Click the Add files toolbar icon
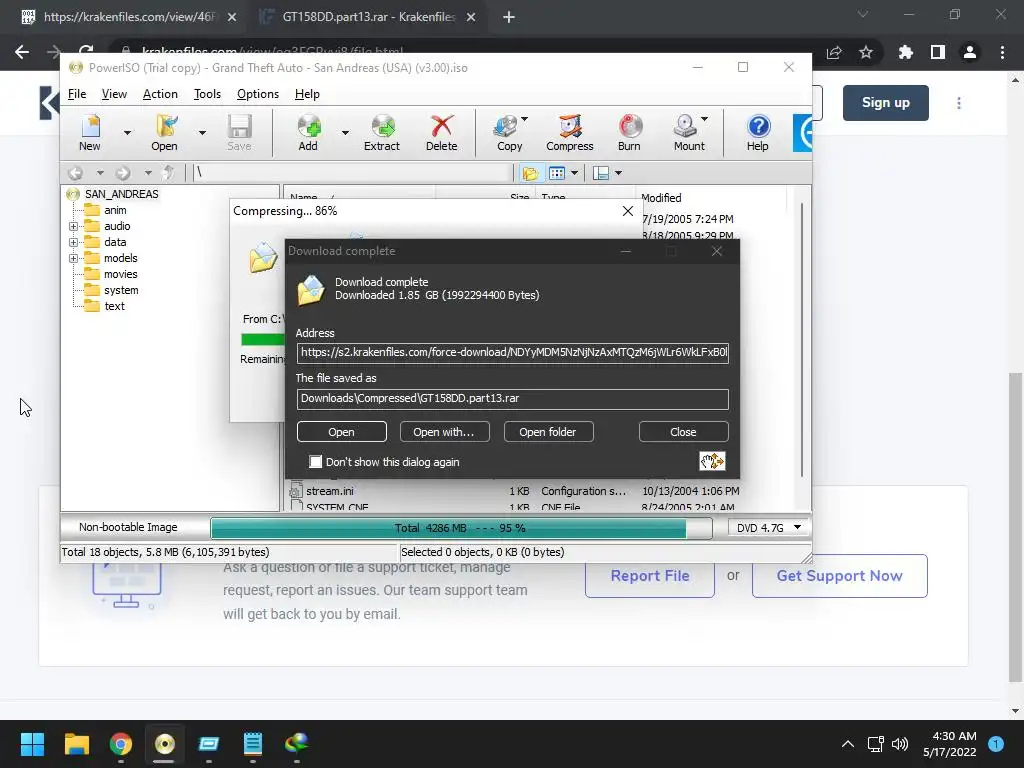Viewport: 1024px width, 768px height. pos(308,133)
